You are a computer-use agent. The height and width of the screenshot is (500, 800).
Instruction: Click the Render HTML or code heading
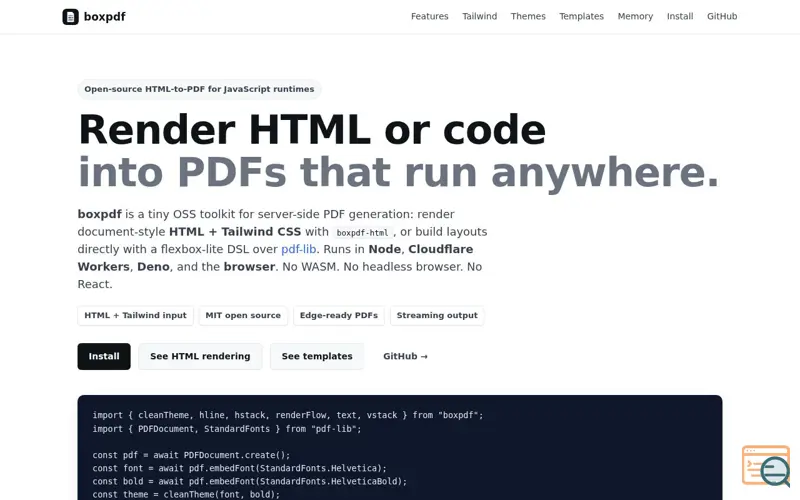point(312,130)
